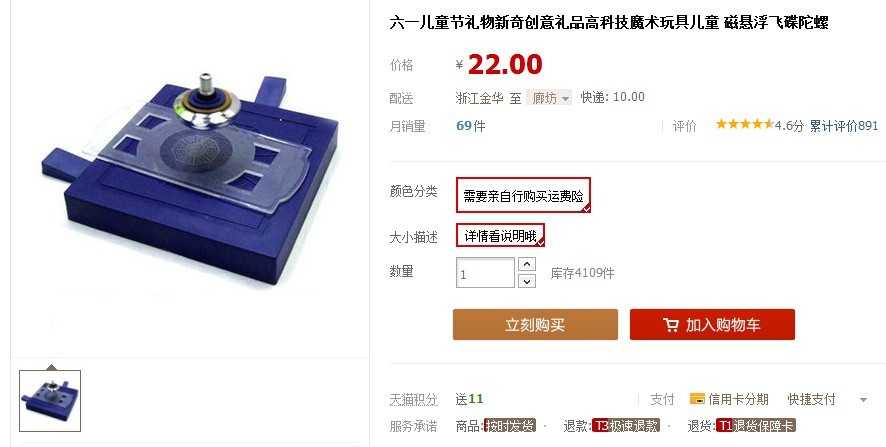Click the 按时发货 service badge
Image resolution: width=886 pixels, height=447 pixels.
click(x=510, y=426)
